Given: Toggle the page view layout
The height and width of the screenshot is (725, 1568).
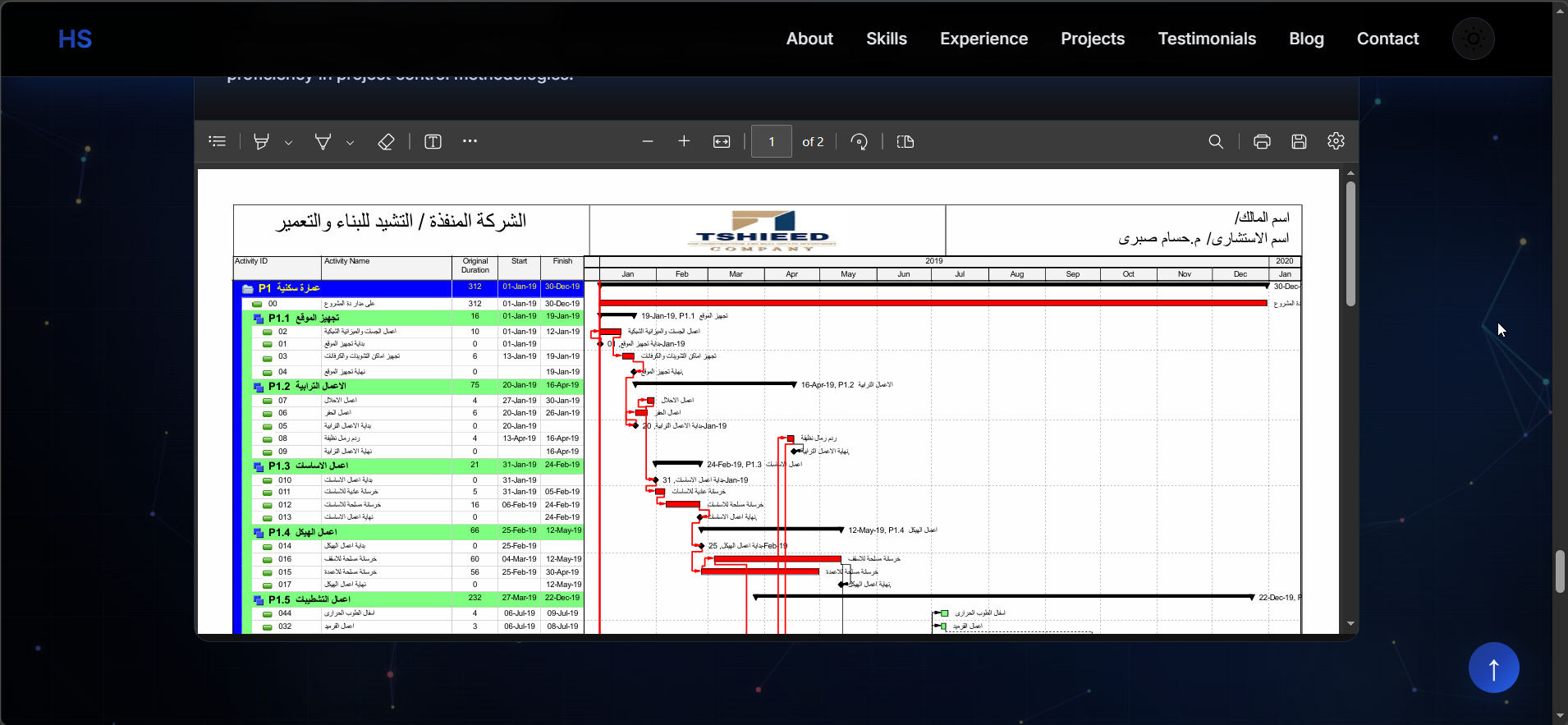Looking at the screenshot, I should (x=905, y=141).
